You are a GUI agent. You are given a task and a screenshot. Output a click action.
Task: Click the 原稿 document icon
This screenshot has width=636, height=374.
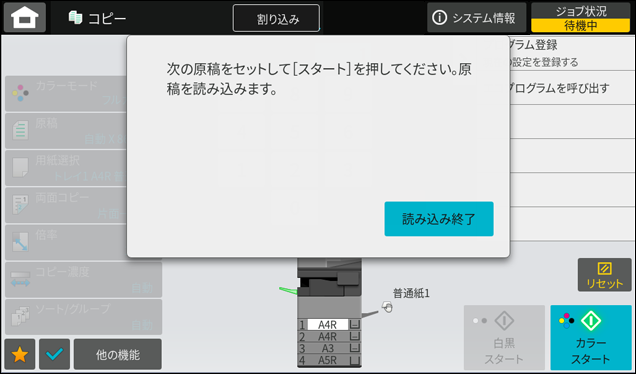click(x=20, y=130)
